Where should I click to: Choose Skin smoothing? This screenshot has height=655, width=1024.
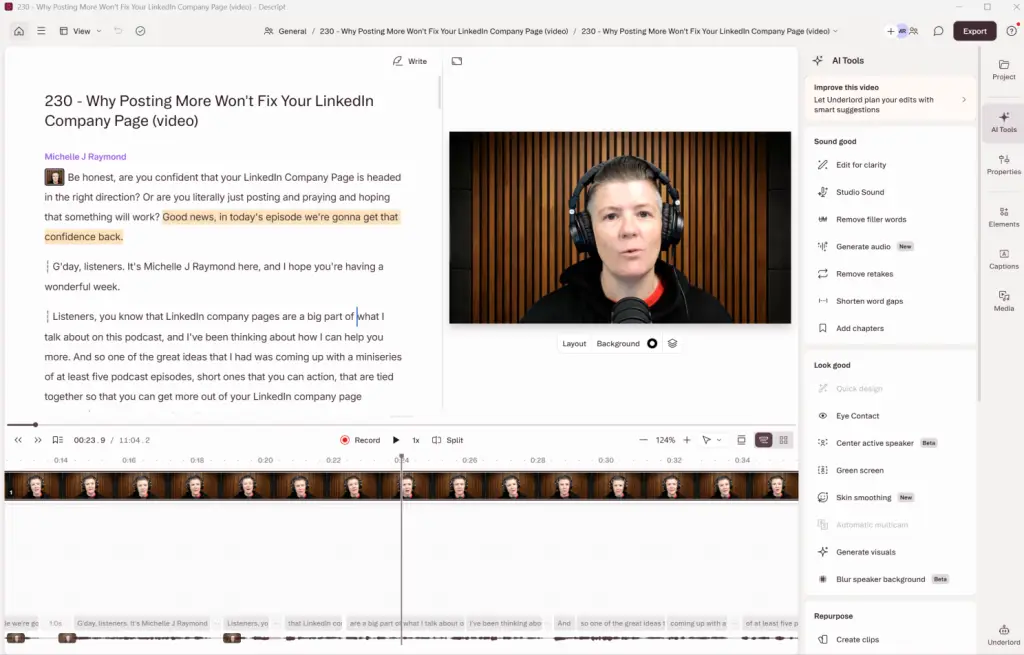[x=865, y=497]
